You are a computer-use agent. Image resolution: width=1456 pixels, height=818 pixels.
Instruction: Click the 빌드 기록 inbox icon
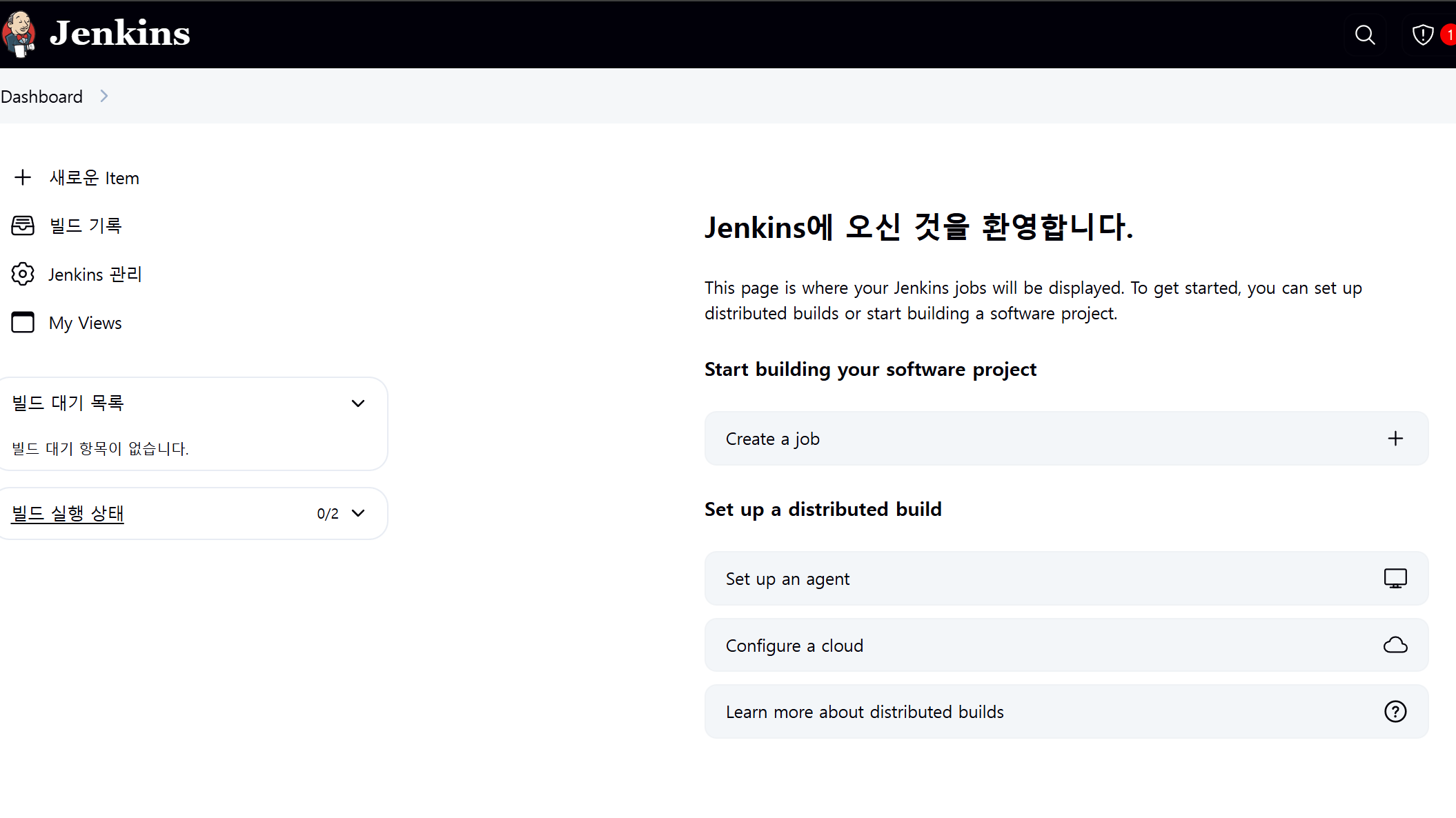(23, 226)
